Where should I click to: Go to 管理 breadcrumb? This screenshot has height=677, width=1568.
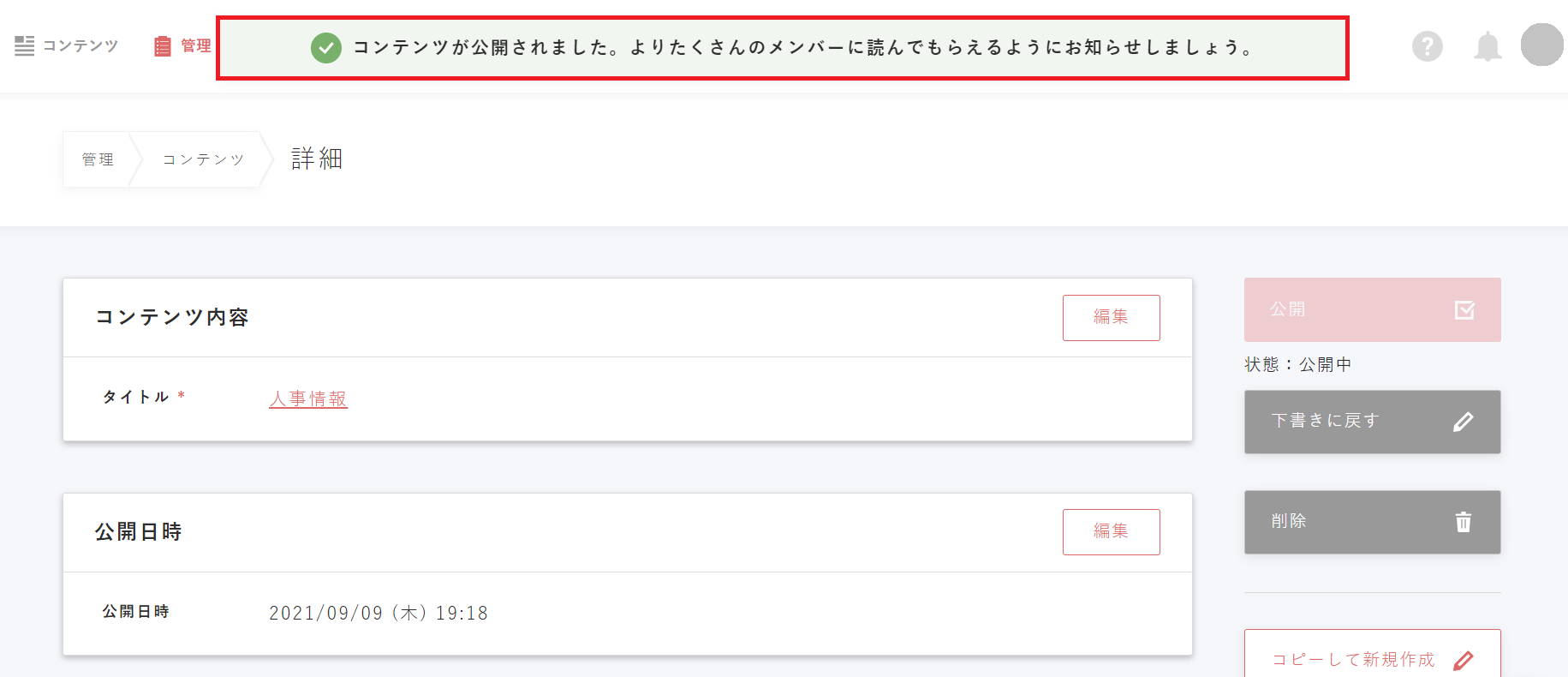pos(98,159)
